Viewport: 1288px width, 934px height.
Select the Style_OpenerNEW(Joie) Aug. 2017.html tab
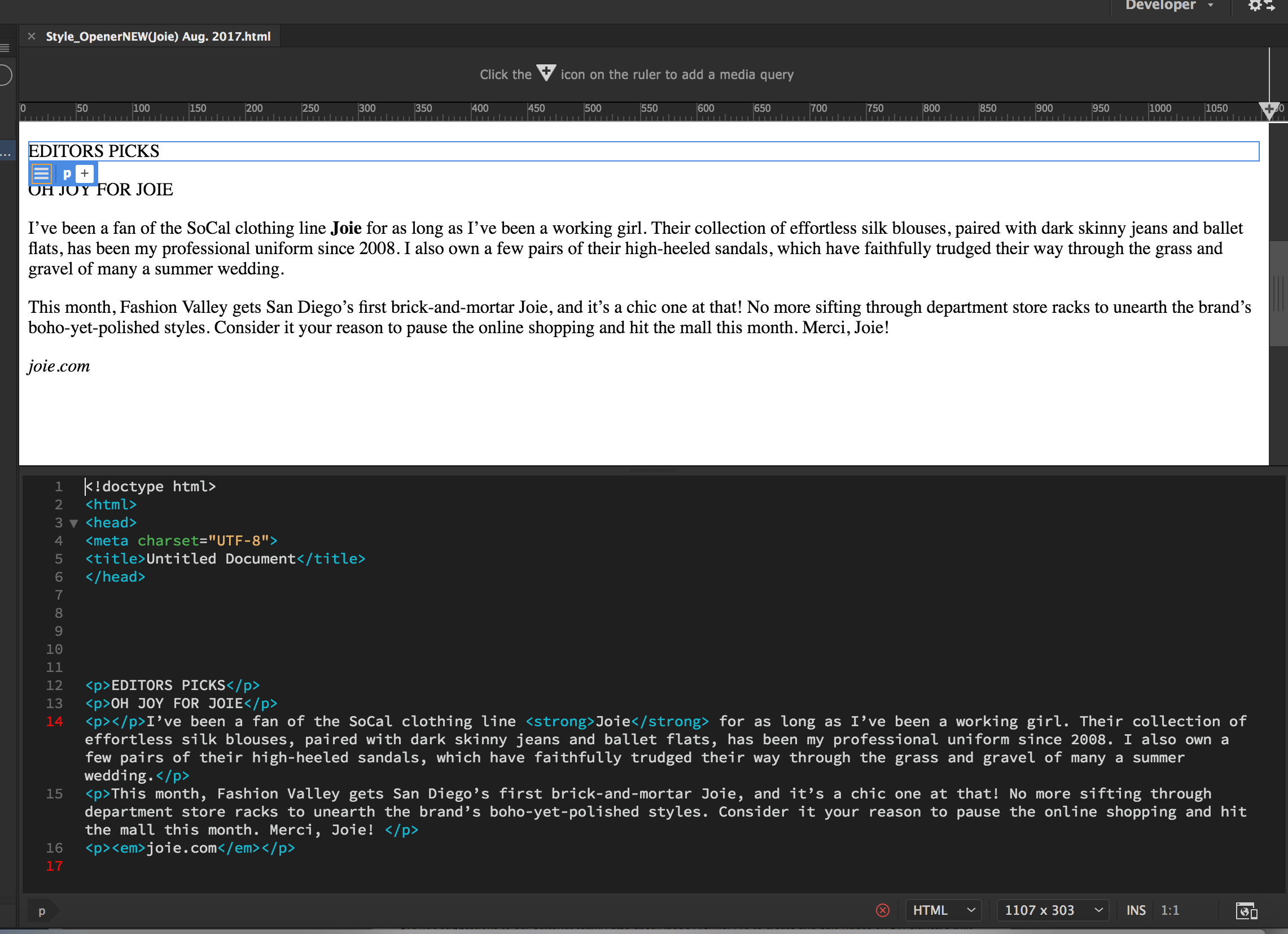coord(158,36)
